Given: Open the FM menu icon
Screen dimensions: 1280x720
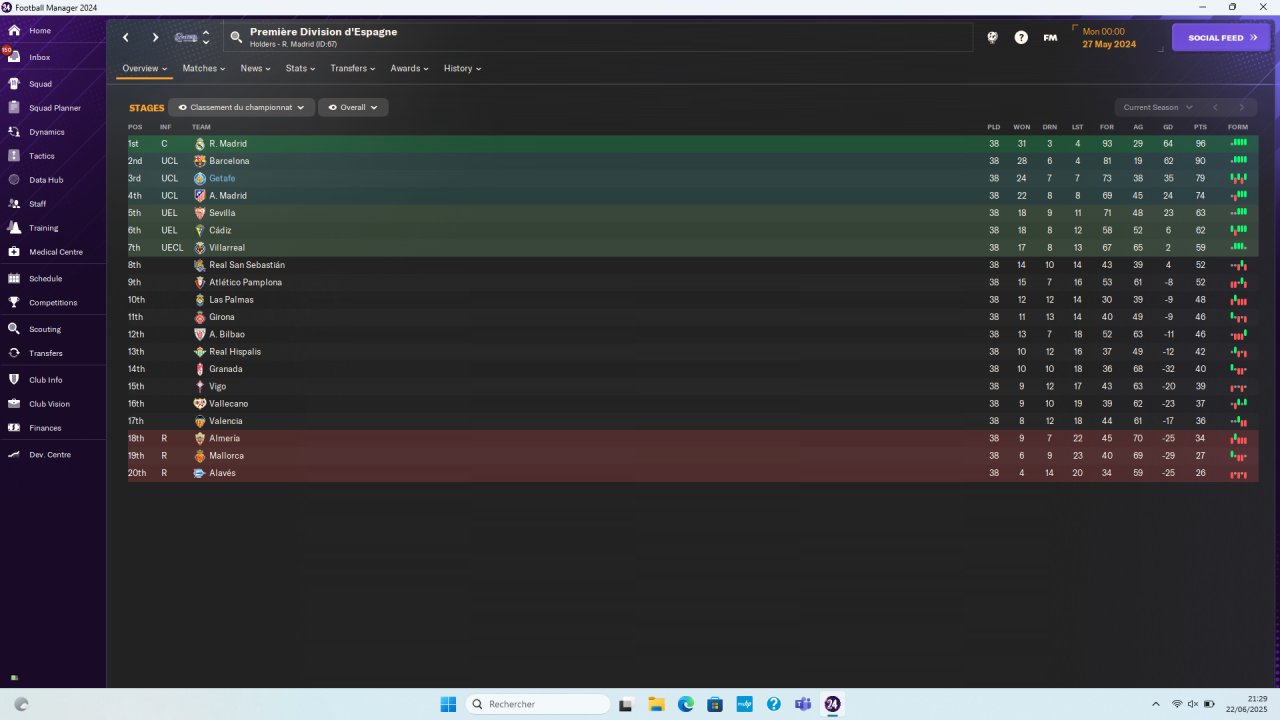Looking at the screenshot, I should [x=1050, y=37].
